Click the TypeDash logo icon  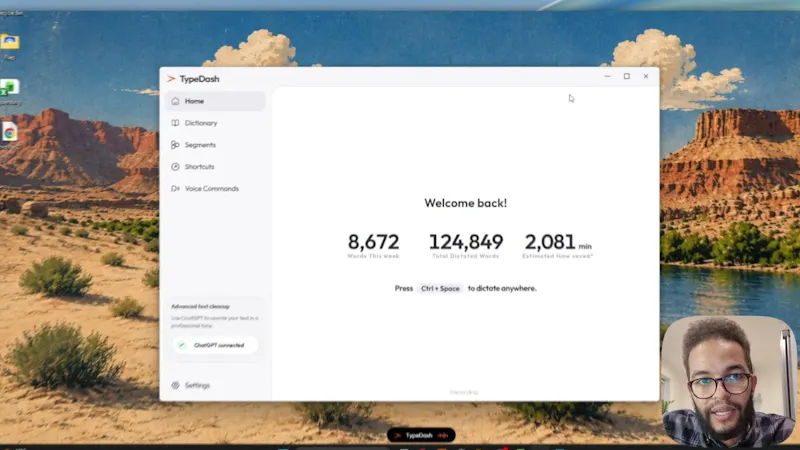click(171, 79)
